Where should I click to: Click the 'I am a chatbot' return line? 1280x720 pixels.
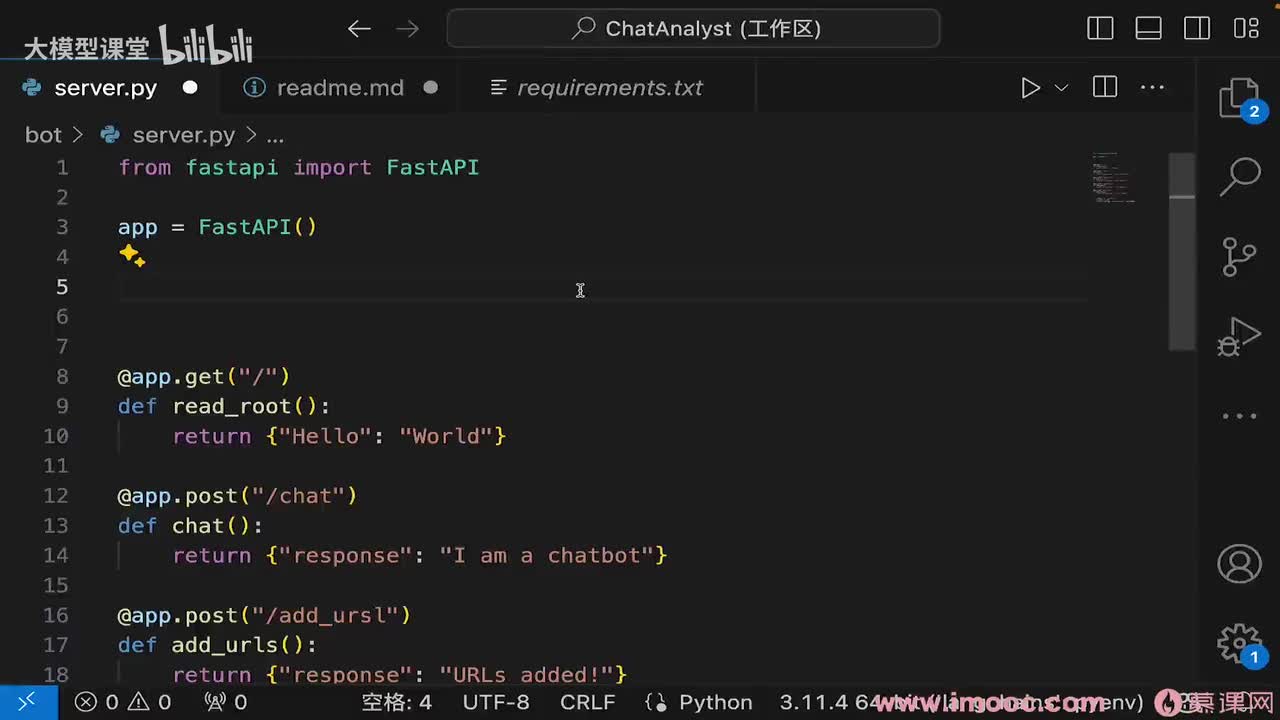[420, 555]
